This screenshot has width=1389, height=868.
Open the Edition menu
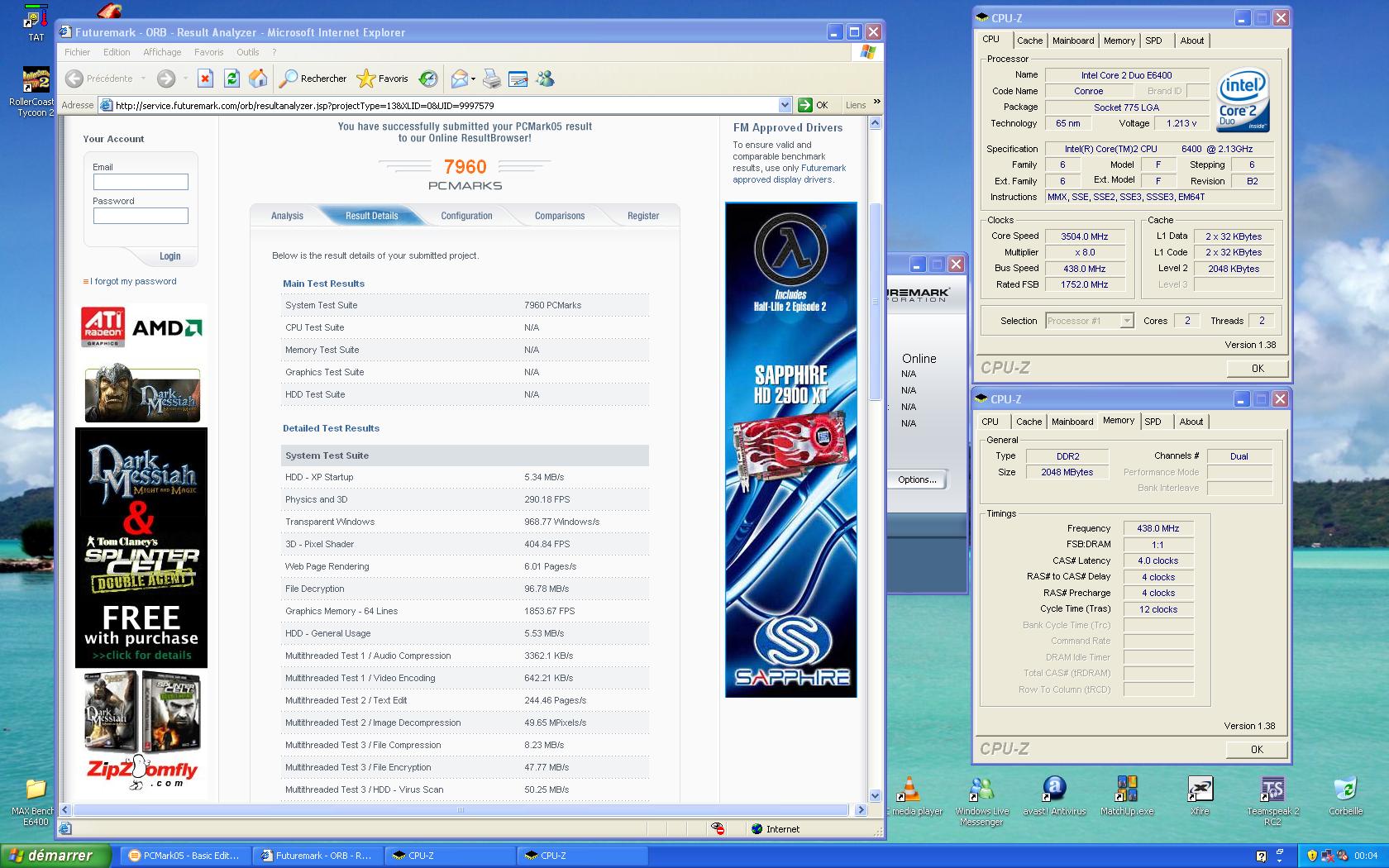point(117,52)
